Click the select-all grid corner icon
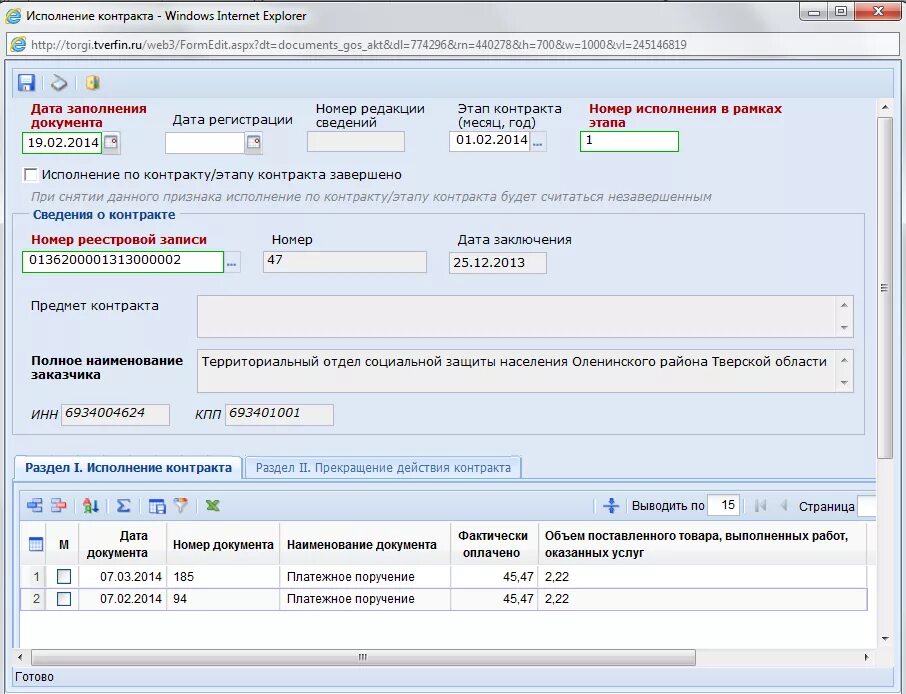 (x=36, y=544)
